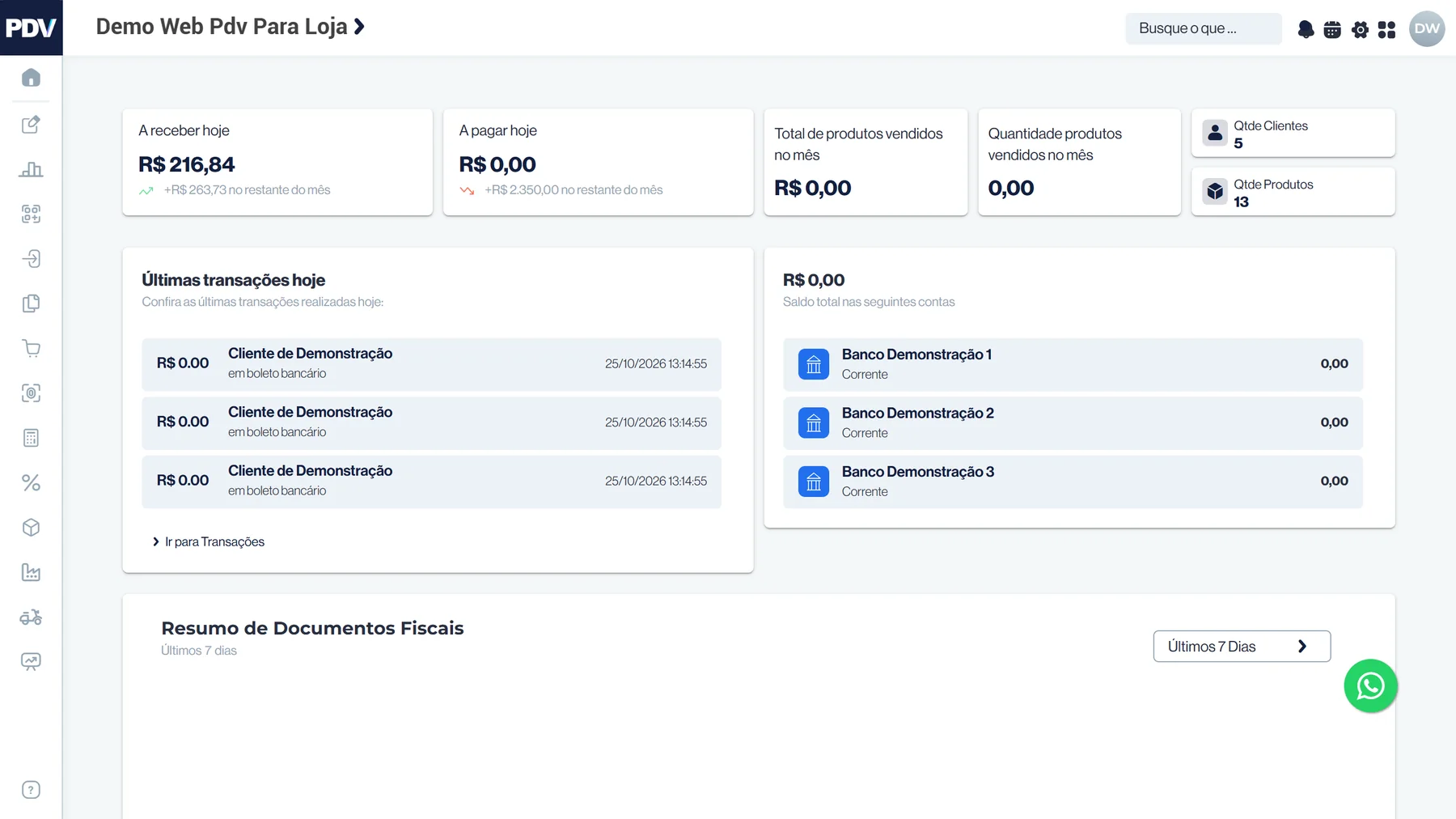1456x819 pixels.
Task: Click the +R$ 263,73 no restante do mês text
Action: coord(247,189)
